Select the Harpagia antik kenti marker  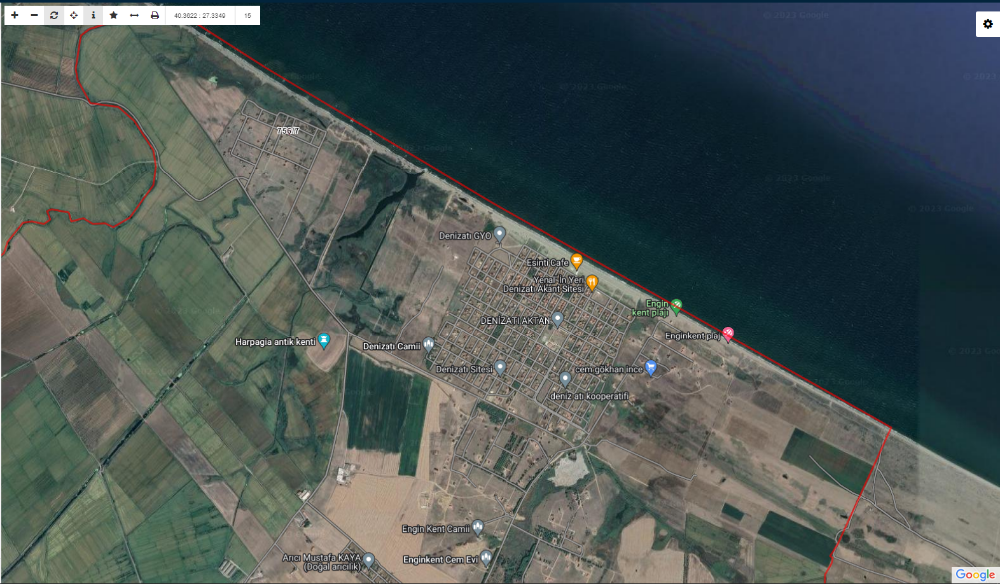coord(324,340)
